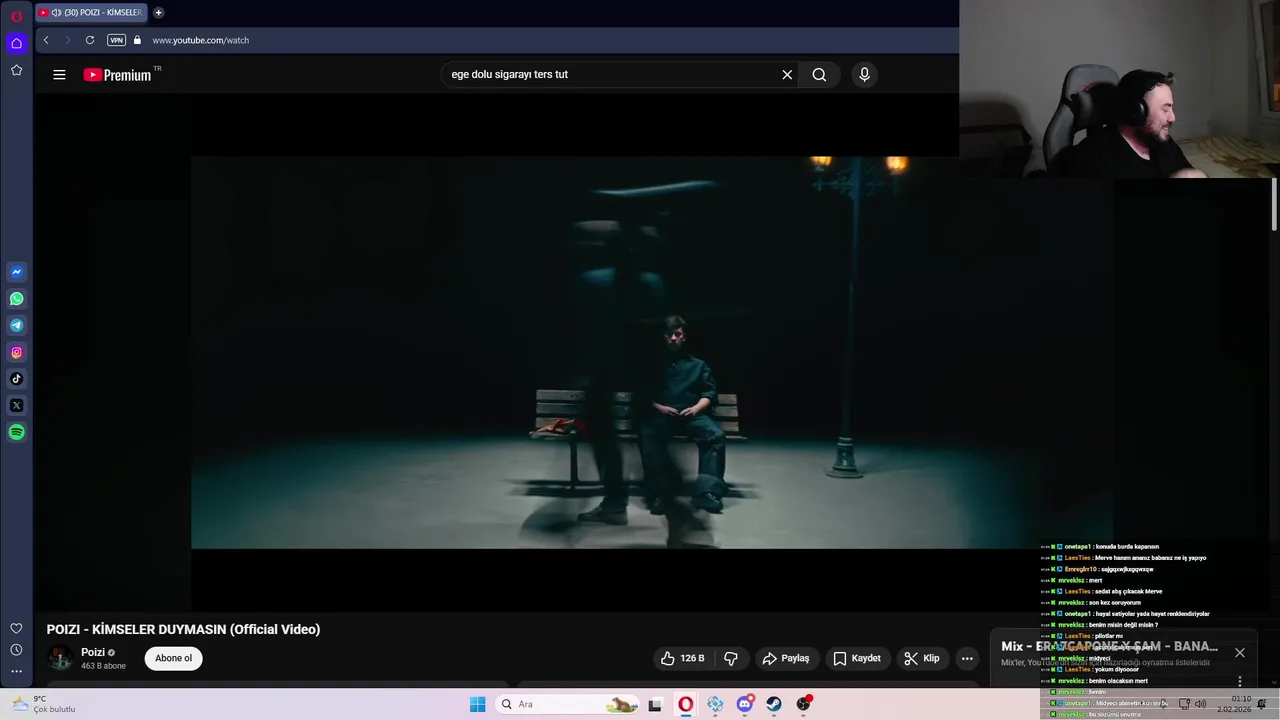Click the address bar showing www.youtube.com/watch

(x=200, y=40)
